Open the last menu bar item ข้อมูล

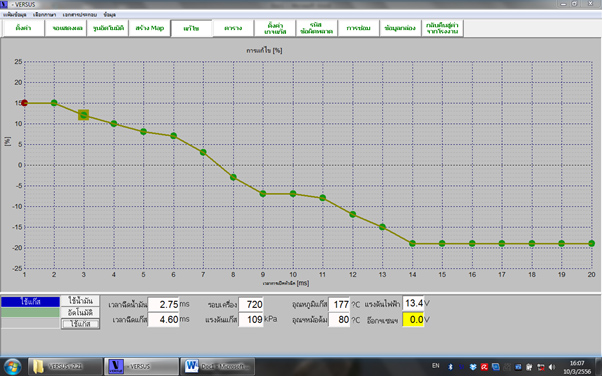tap(110, 15)
